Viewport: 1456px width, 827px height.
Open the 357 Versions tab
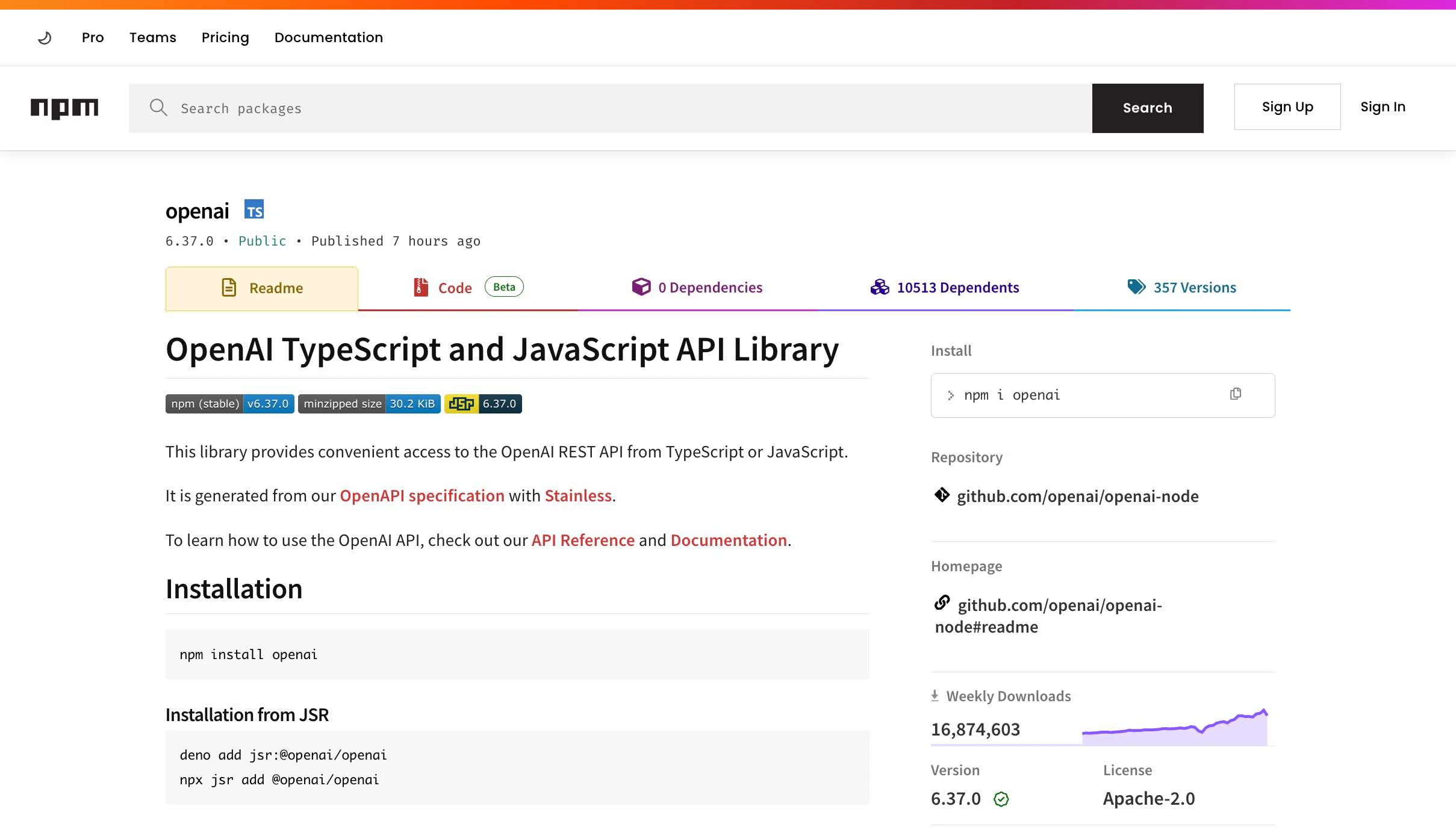[1181, 288]
